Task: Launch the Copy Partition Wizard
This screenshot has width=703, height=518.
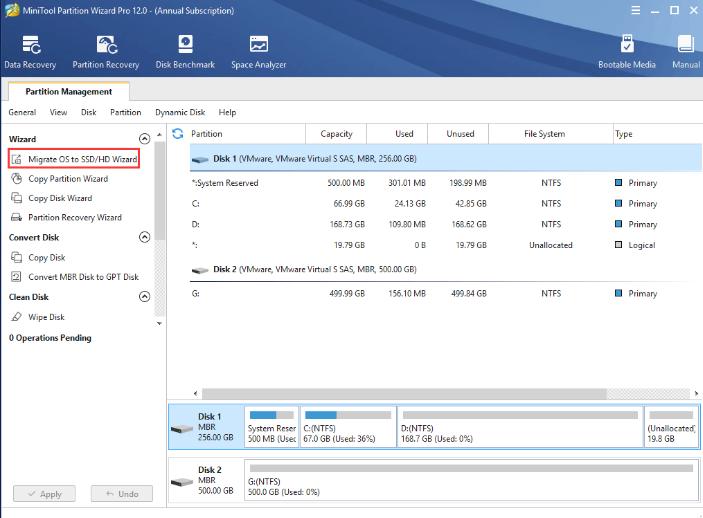Action: click(x=68, y=179)
